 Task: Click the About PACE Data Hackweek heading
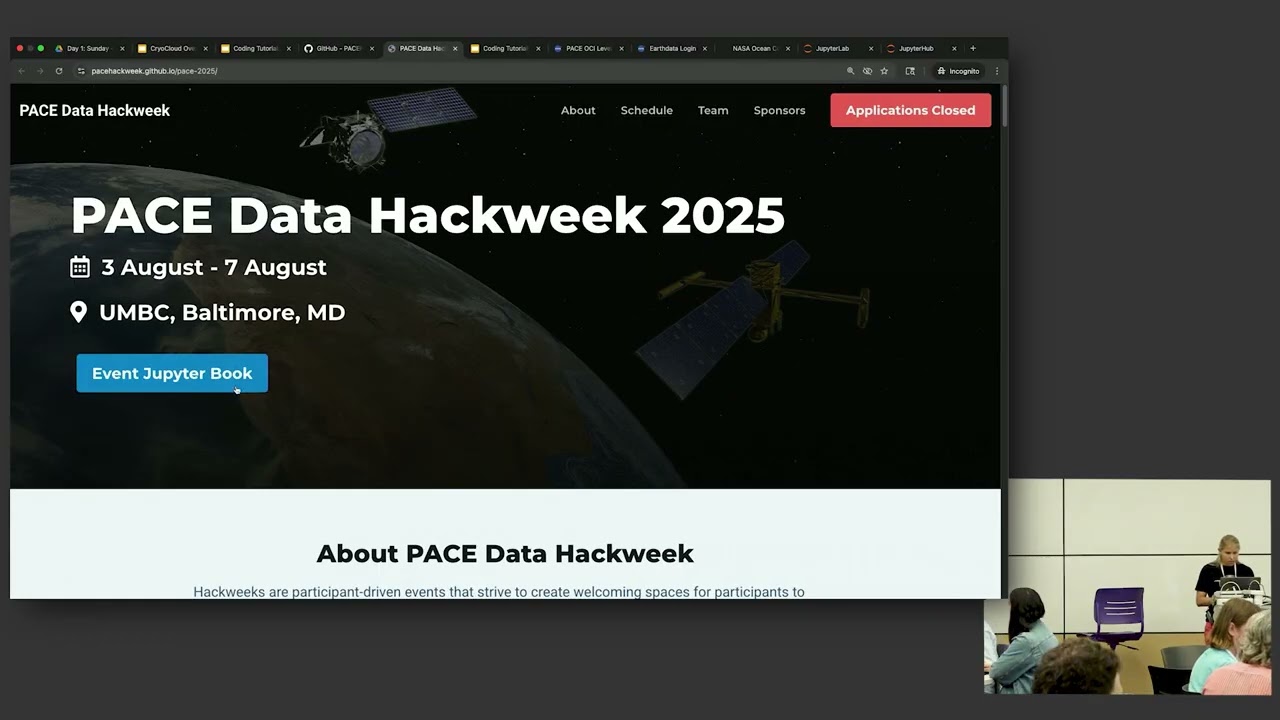pos(505,553)
